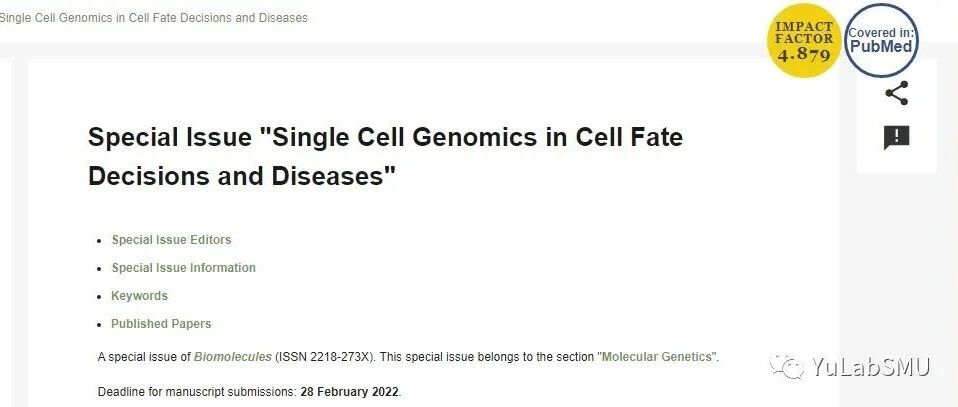The image size is (958, 407).
Task: Click the WeChat logo in the watermark
Action: 787,367
